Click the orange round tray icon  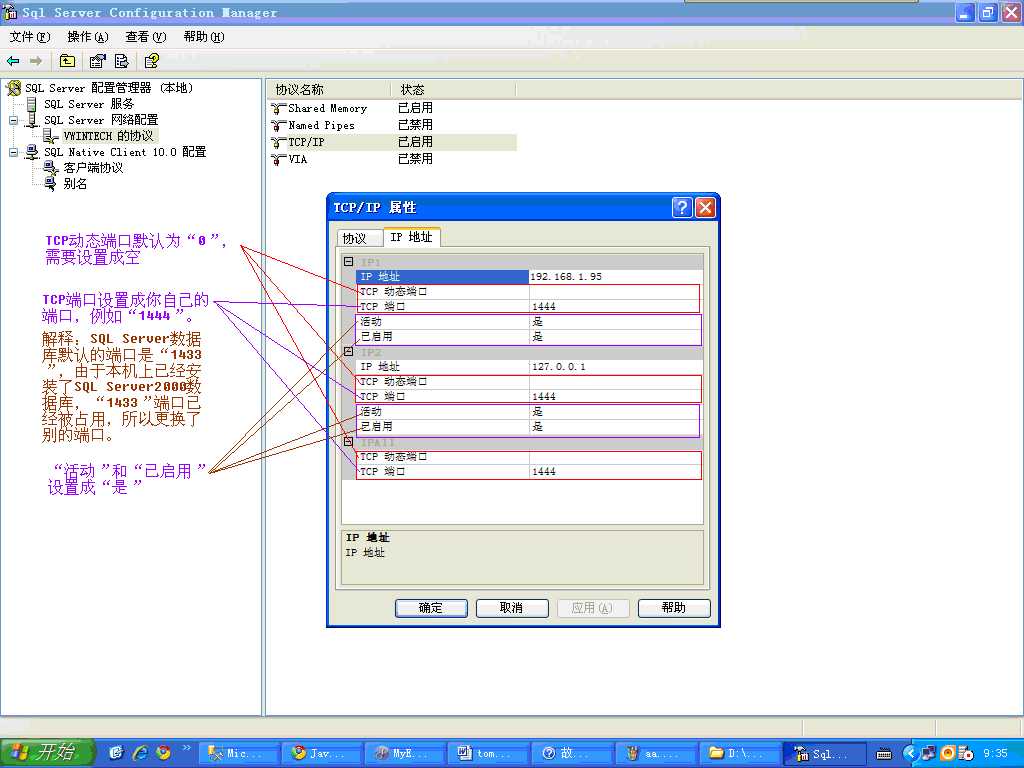click(x=948, y=753)
